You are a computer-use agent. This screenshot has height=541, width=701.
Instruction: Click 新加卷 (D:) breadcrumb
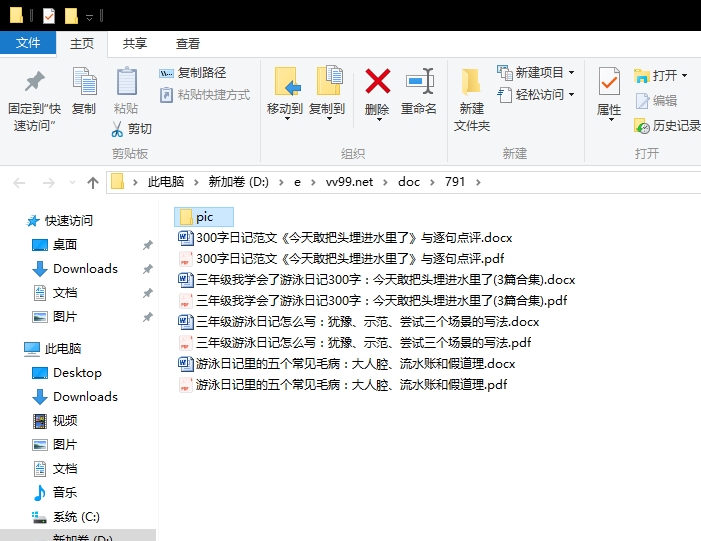click(x=239, y=182)
